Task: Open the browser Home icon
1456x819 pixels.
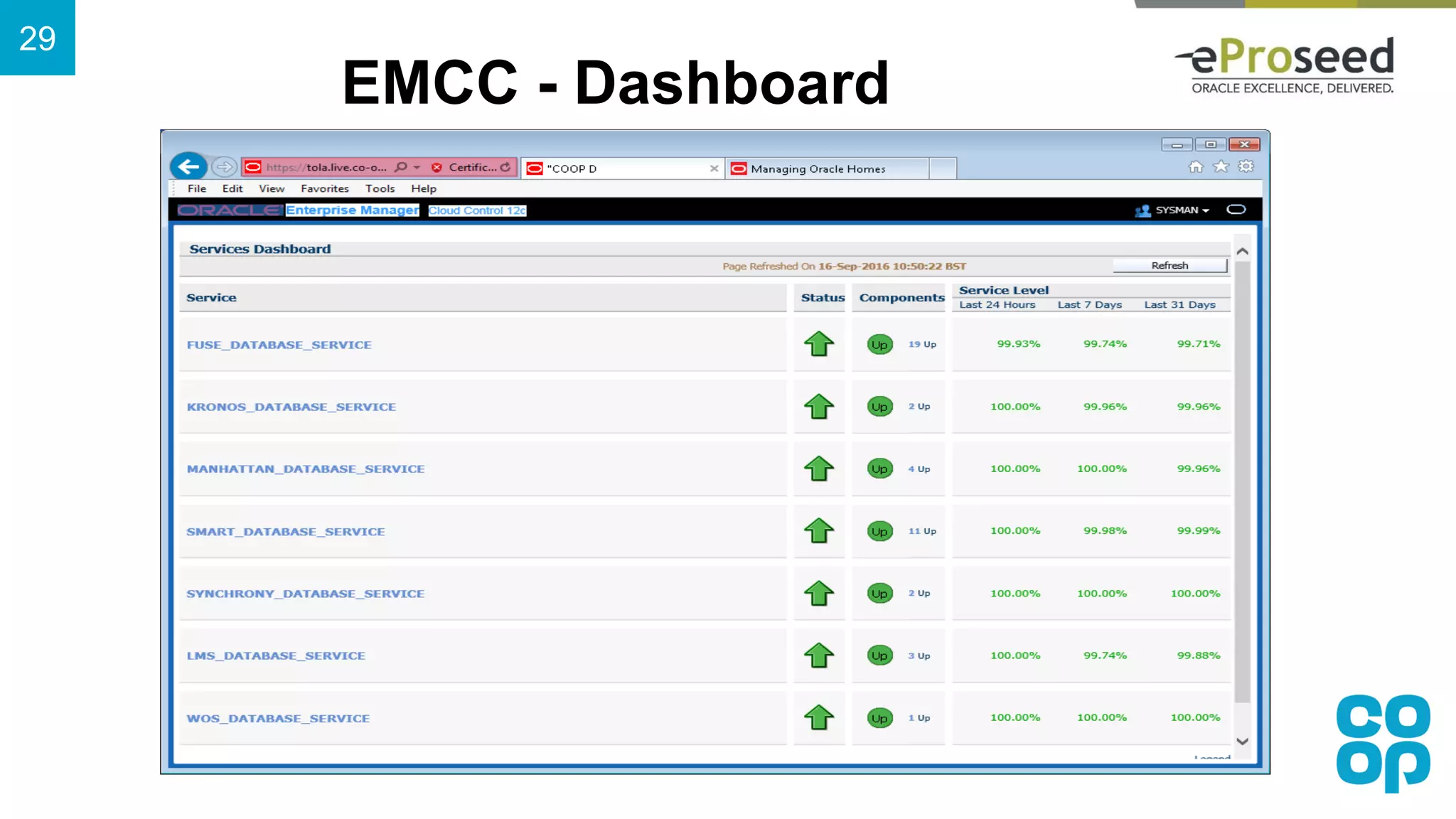Action: tap(1196, 166)
